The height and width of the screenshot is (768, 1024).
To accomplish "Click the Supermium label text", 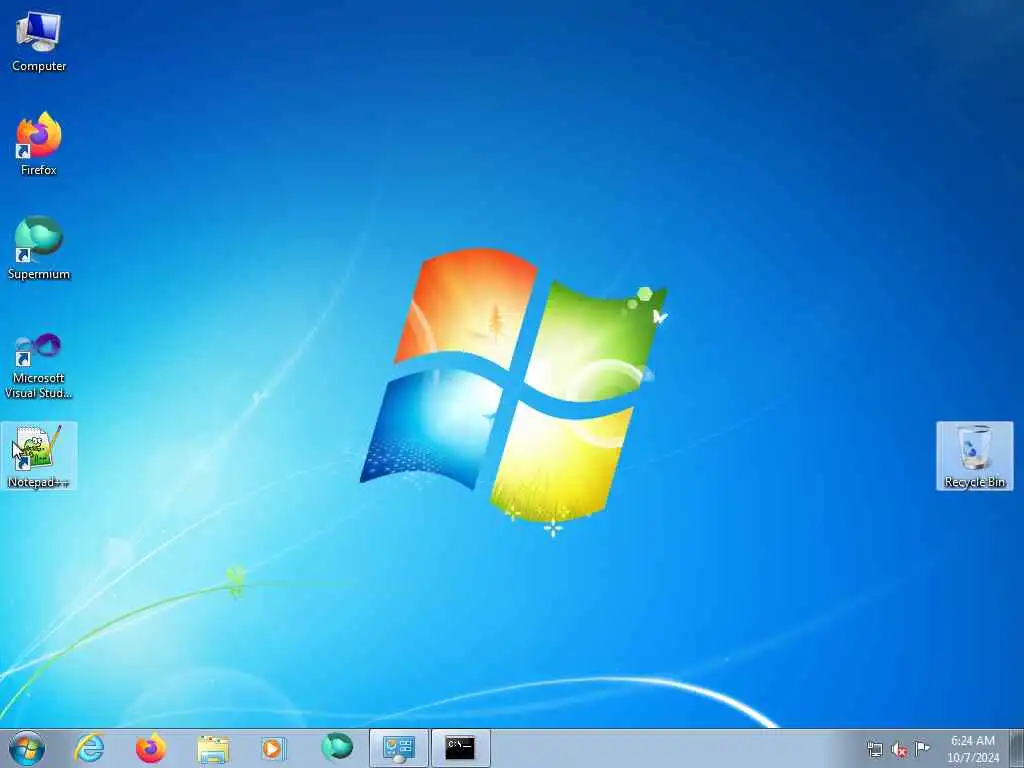I will [39, 274].
